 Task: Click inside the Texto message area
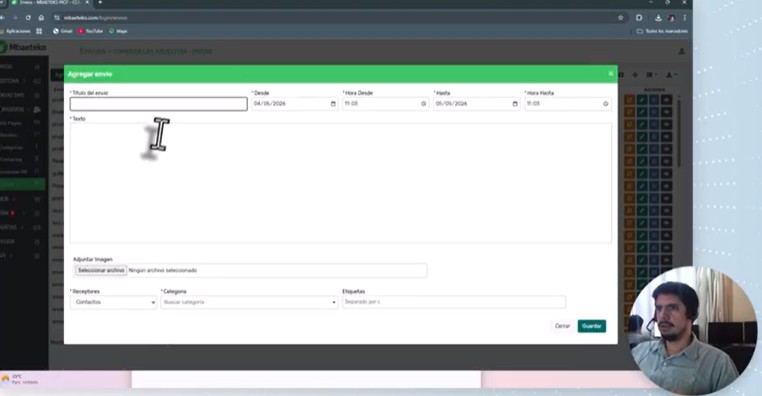click(341, 183)
